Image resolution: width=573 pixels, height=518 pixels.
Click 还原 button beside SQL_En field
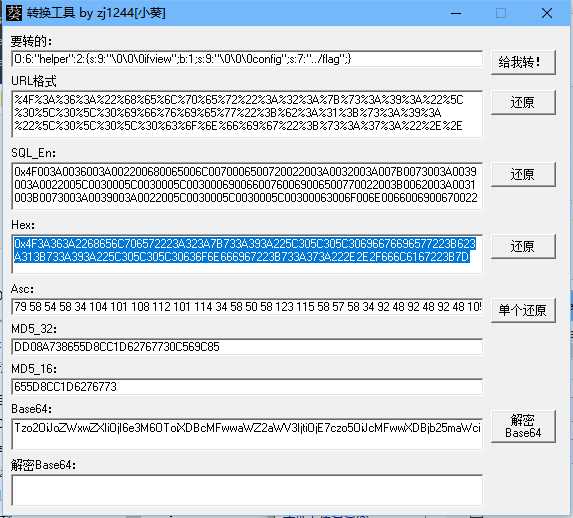[x=523, y=174]
